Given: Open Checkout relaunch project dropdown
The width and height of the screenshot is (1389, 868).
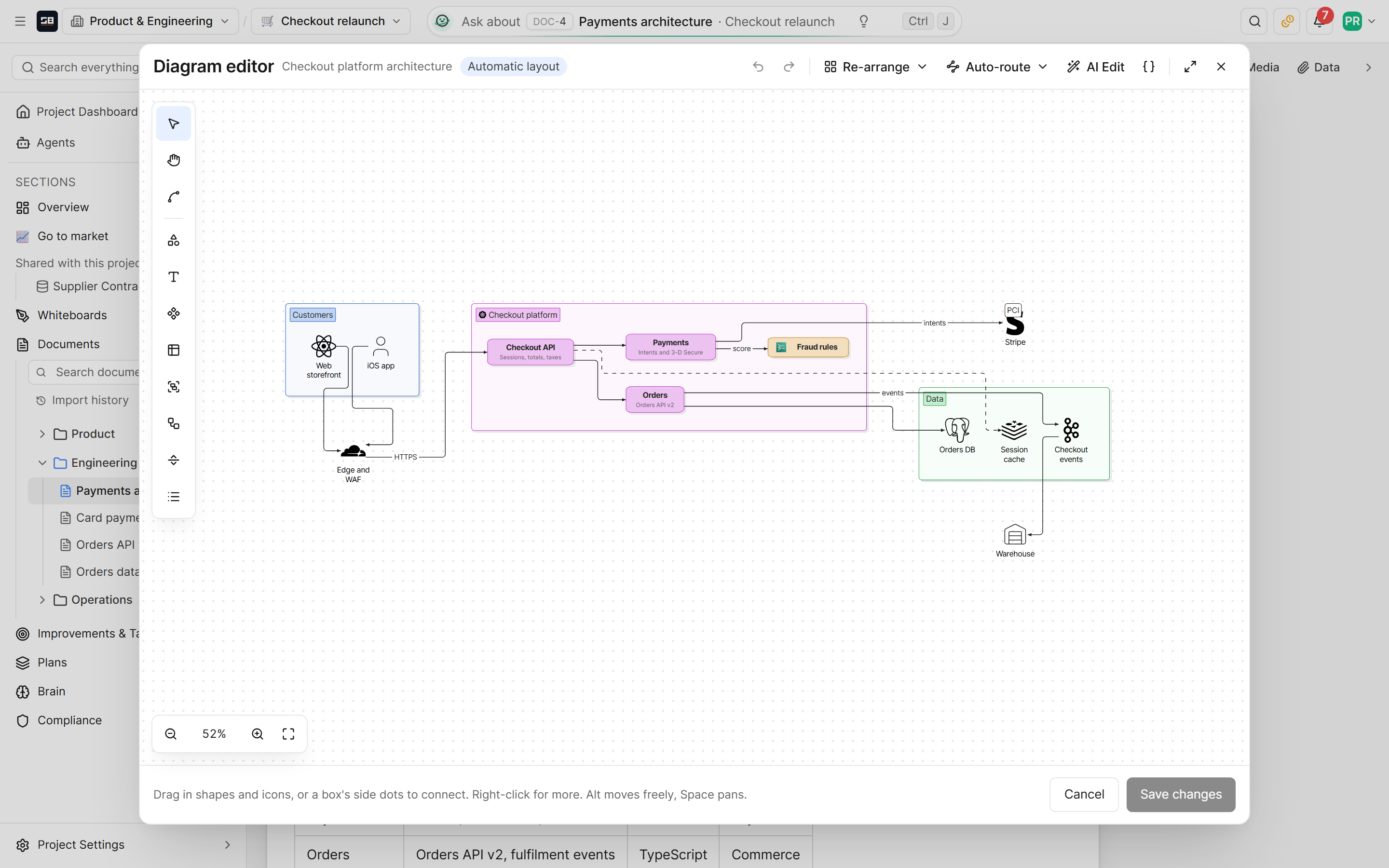Looking at the screenshot, I should pyautogui.click(x=330, y=21).
